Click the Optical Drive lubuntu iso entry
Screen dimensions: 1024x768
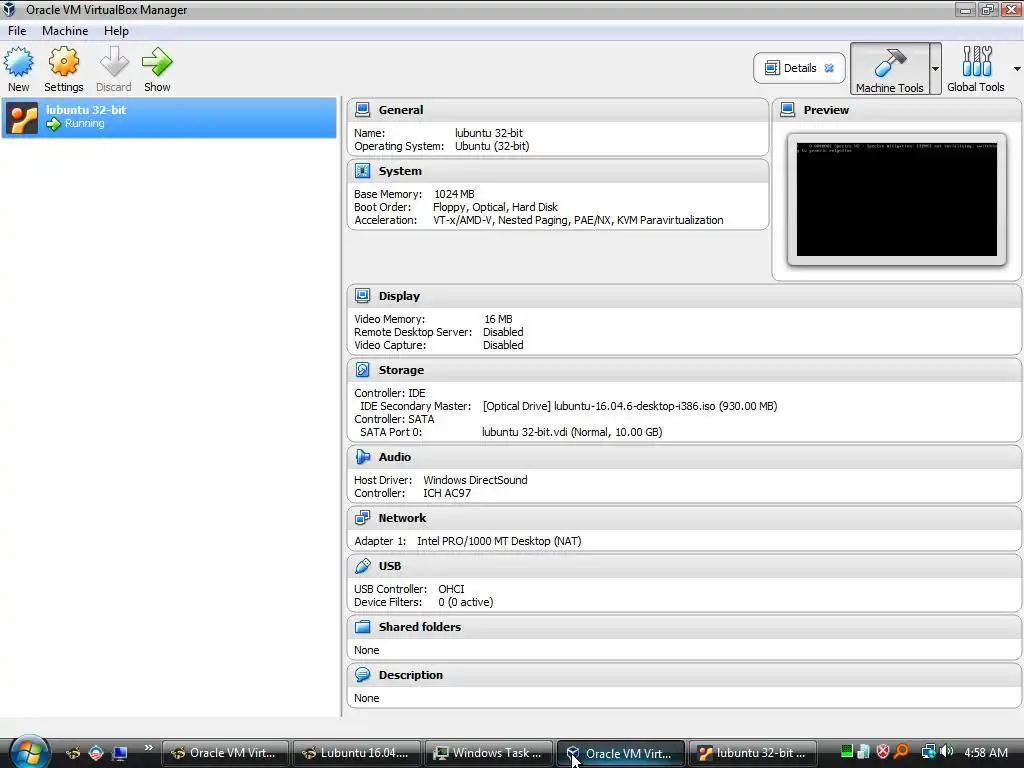click(x=630, y=406)
